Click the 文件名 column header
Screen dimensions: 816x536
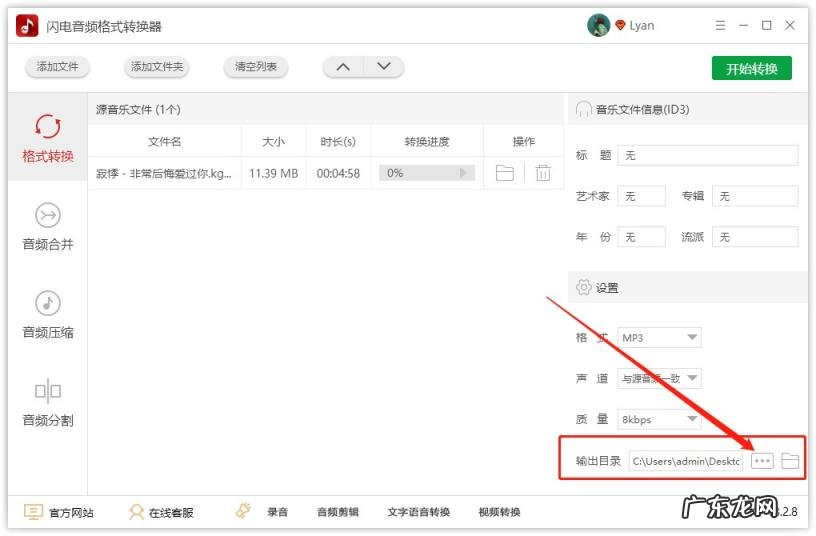click(x=164, y=142)
